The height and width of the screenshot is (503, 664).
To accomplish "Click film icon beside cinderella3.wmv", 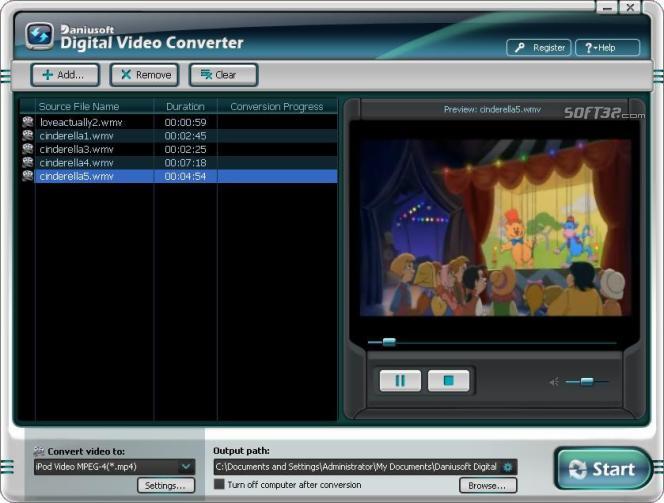I will (x=28, y=149).
